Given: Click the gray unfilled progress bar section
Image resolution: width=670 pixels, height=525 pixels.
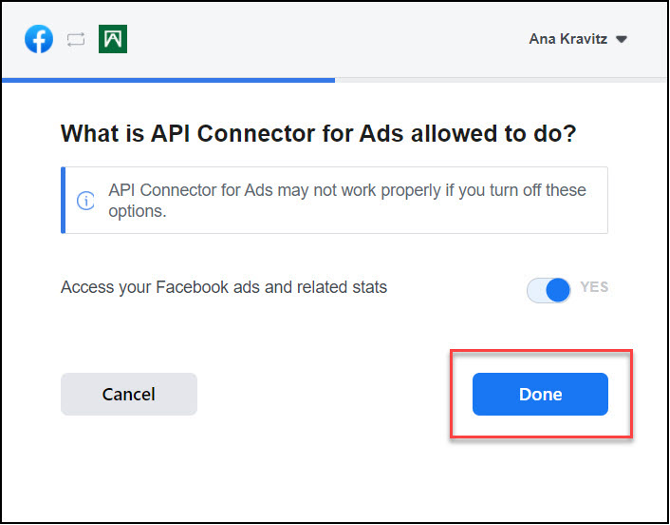Looking at the screenshot, I should coord(500,80).
